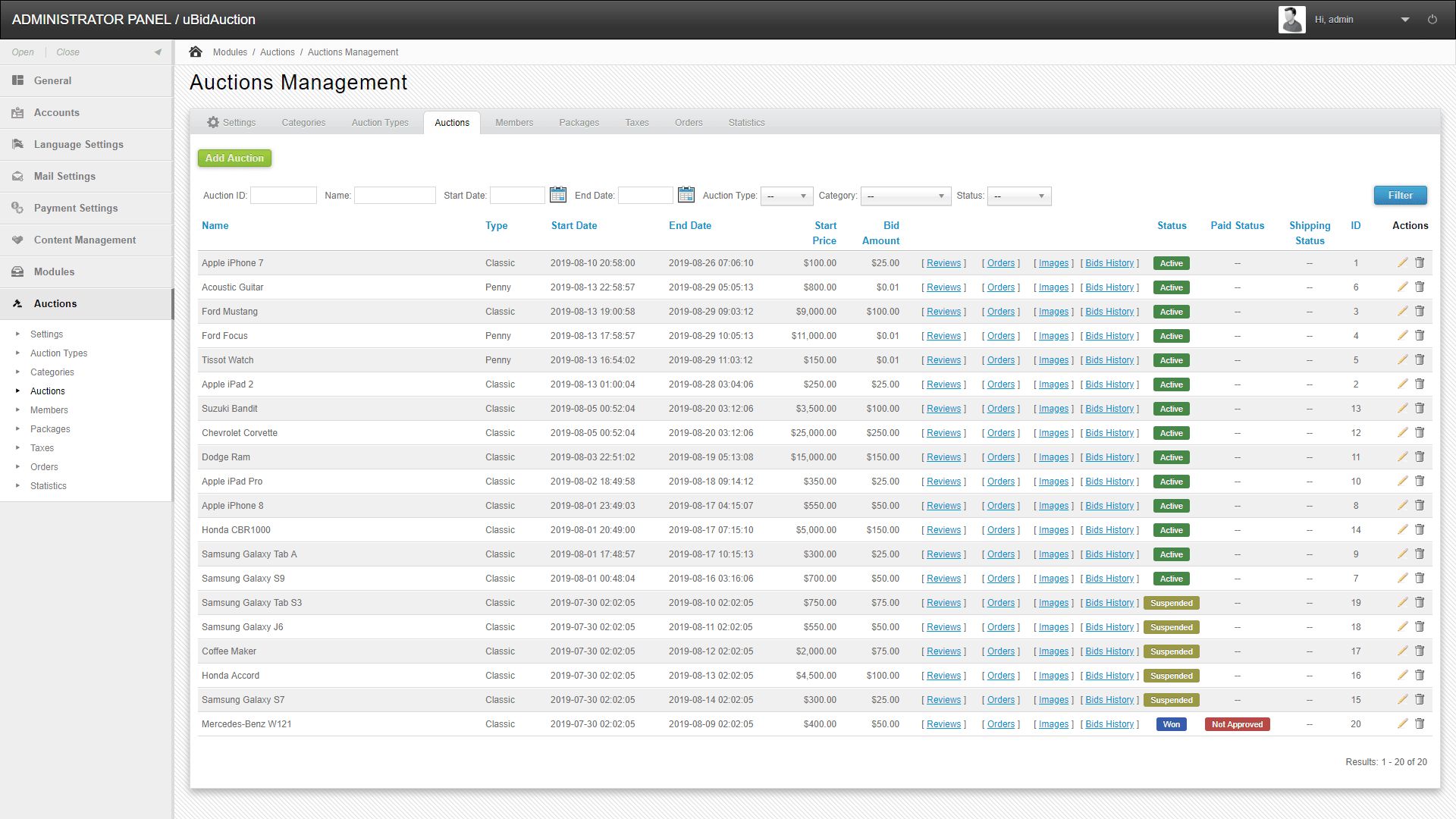This screenshot has width=1456, height=819.
Task: Open Bids History for Tissot Watch
Action: coord(1109,359)
